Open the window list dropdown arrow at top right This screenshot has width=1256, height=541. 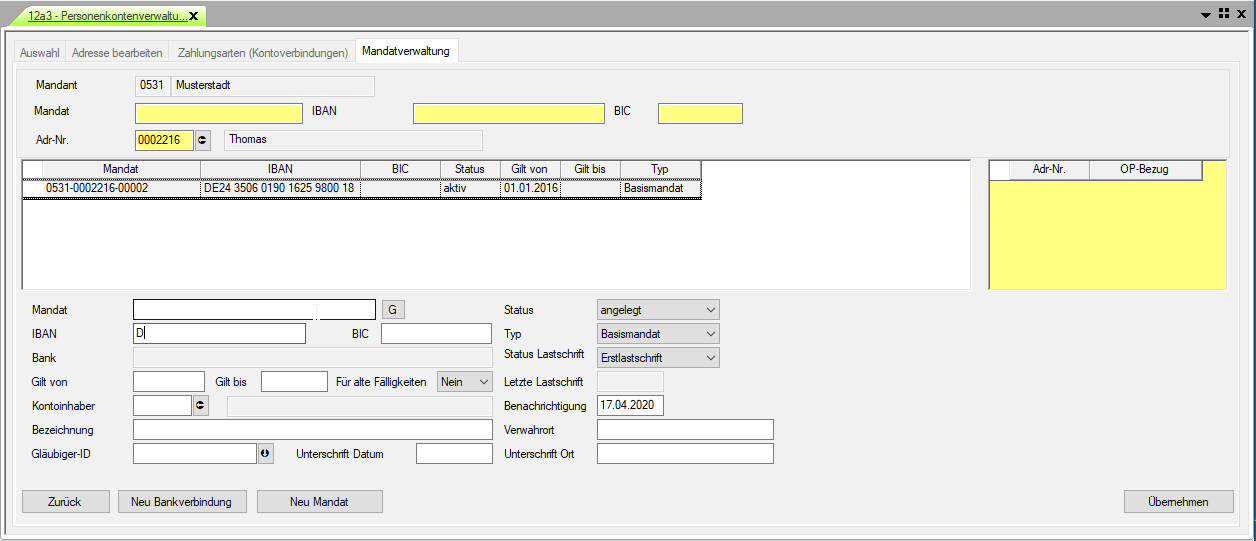click(1207, 14)
